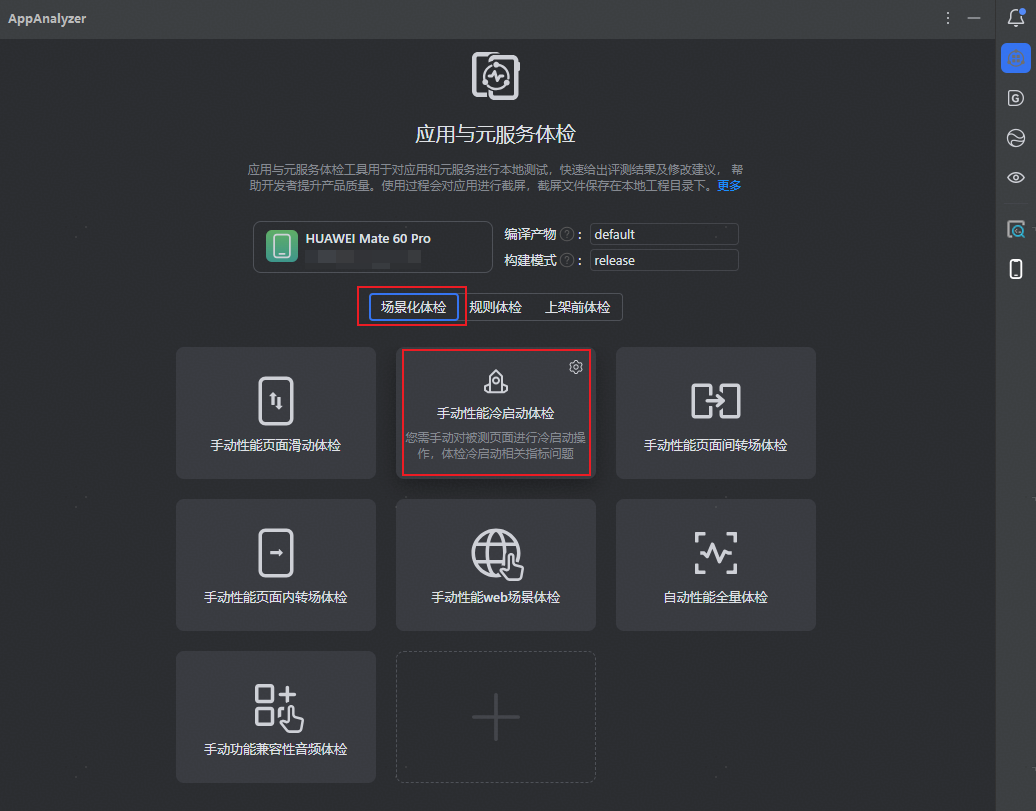Switch to 规则体检 tab

[x=495, y=307]
